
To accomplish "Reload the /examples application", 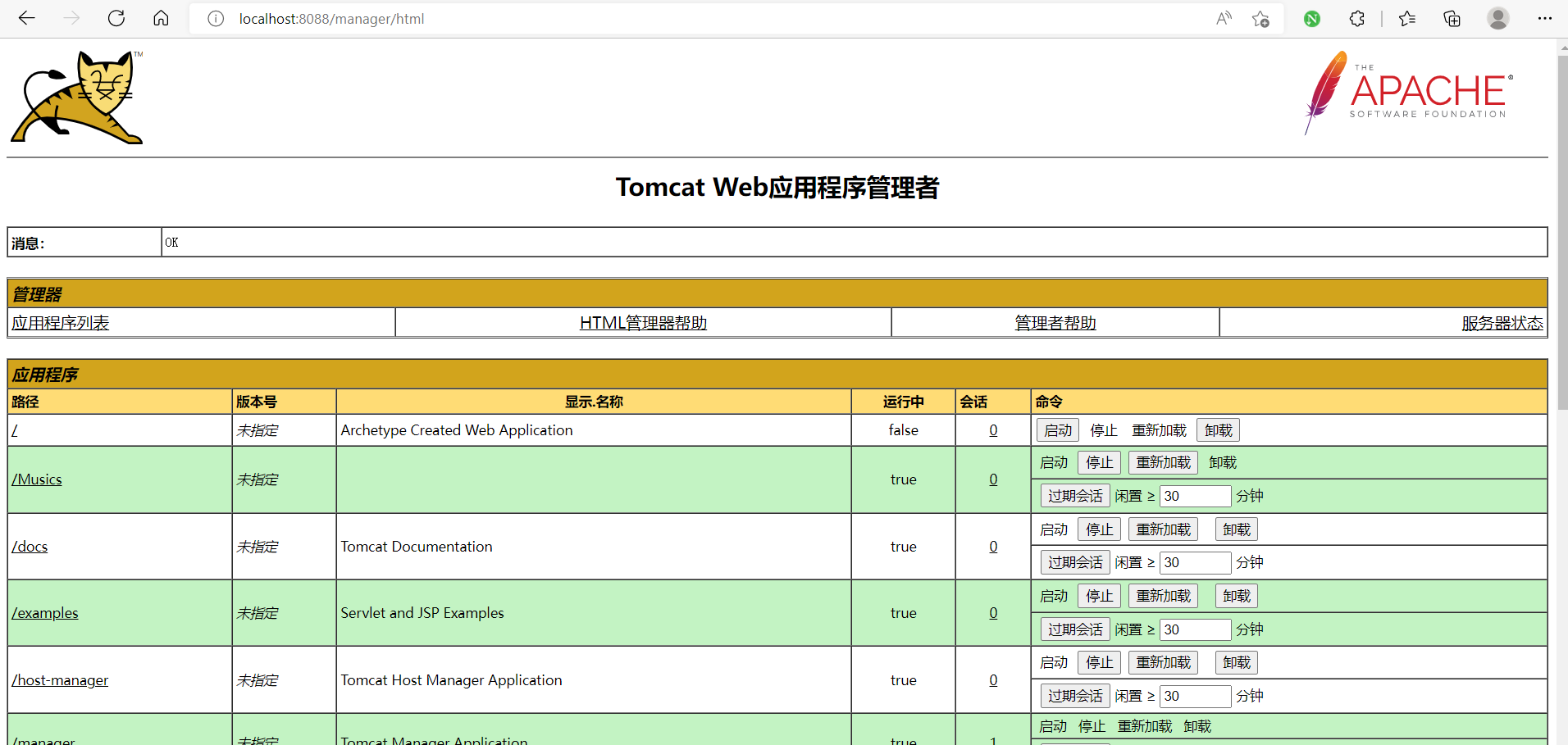I will point(1163,596).
